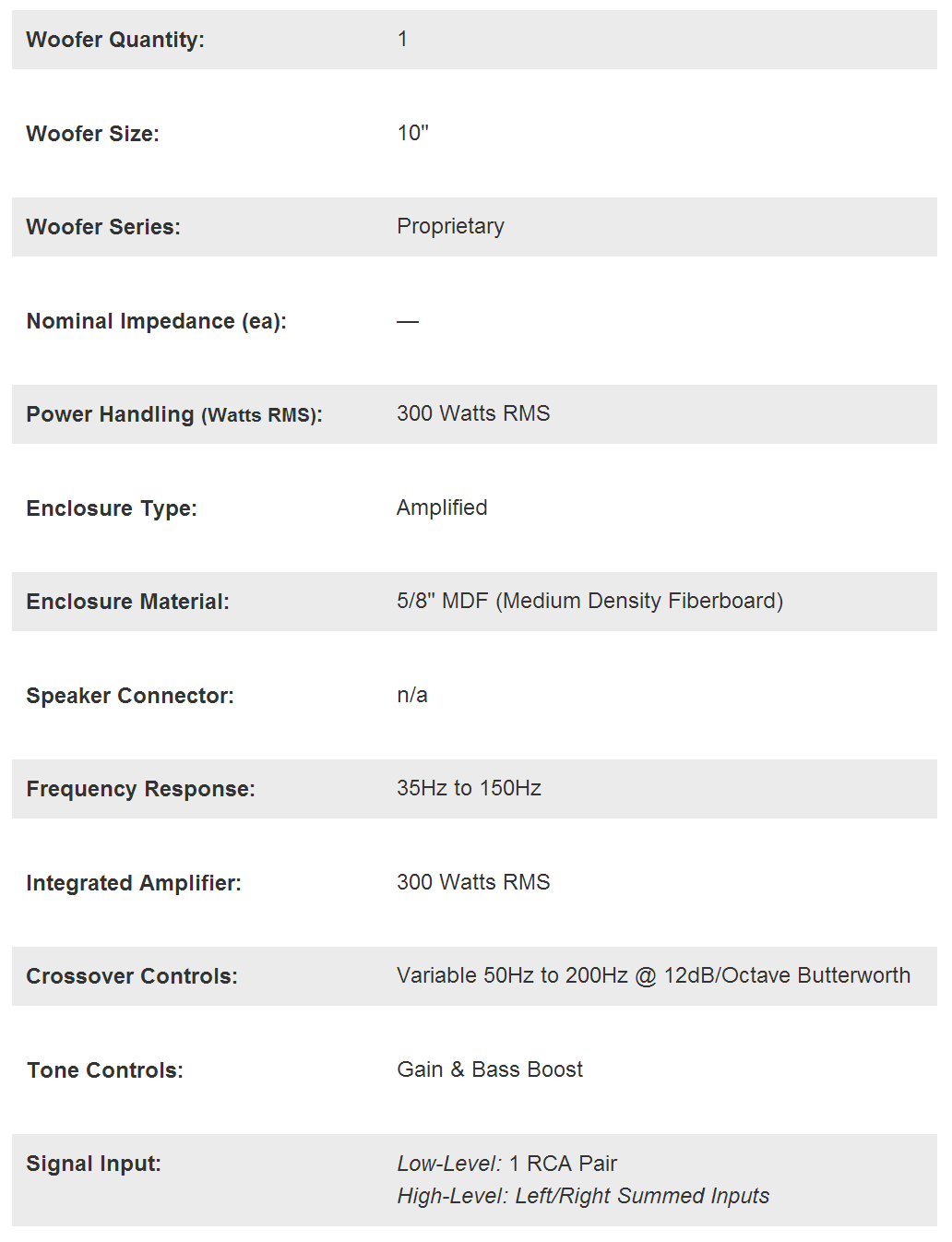Click the Low-Level 1 RCA Pair line
Screen dimensions: 952x1242
(506, 1164)
